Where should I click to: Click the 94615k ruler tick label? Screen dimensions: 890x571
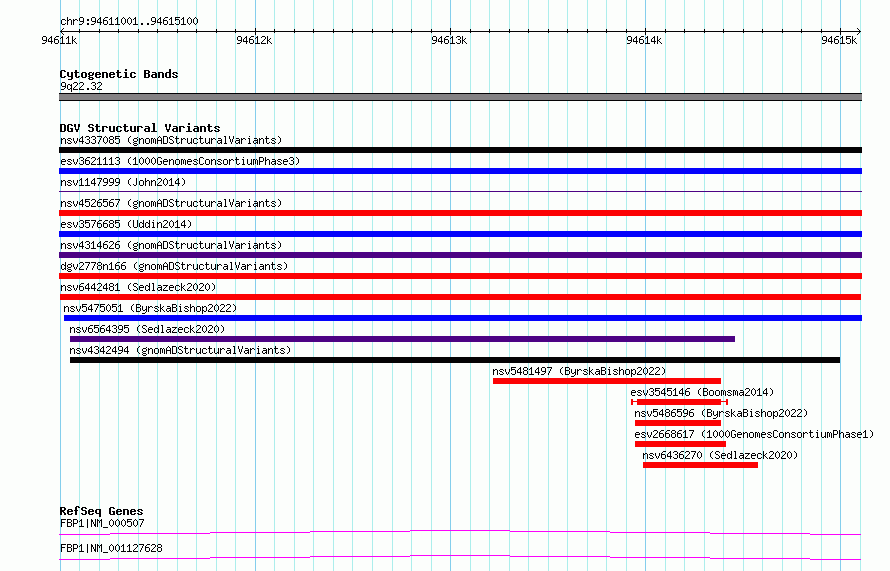[839, 40]
